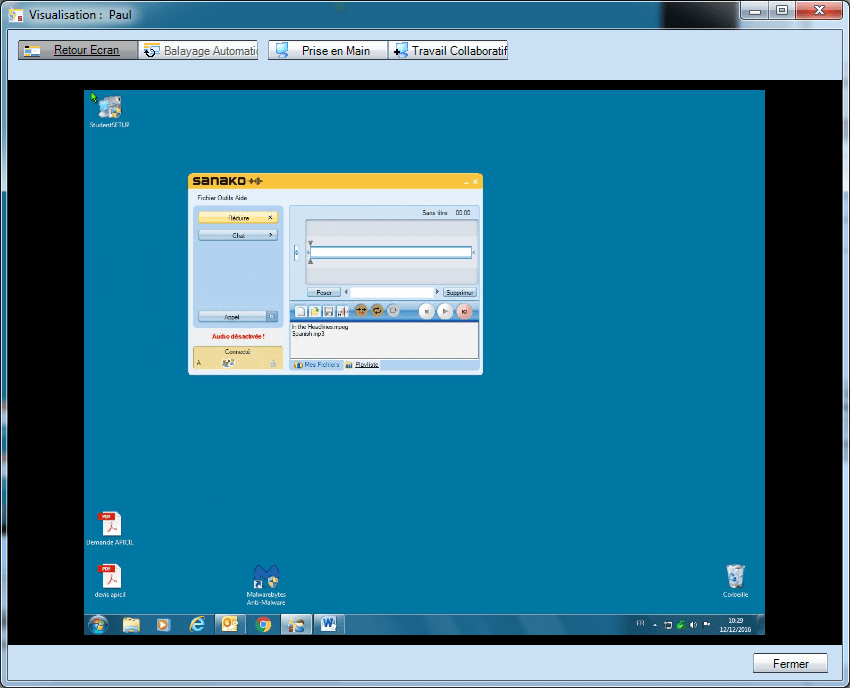Switch to the Mes Fichiers tab
The height and width of the screenshot is (688, 850).
coord(317,365)
